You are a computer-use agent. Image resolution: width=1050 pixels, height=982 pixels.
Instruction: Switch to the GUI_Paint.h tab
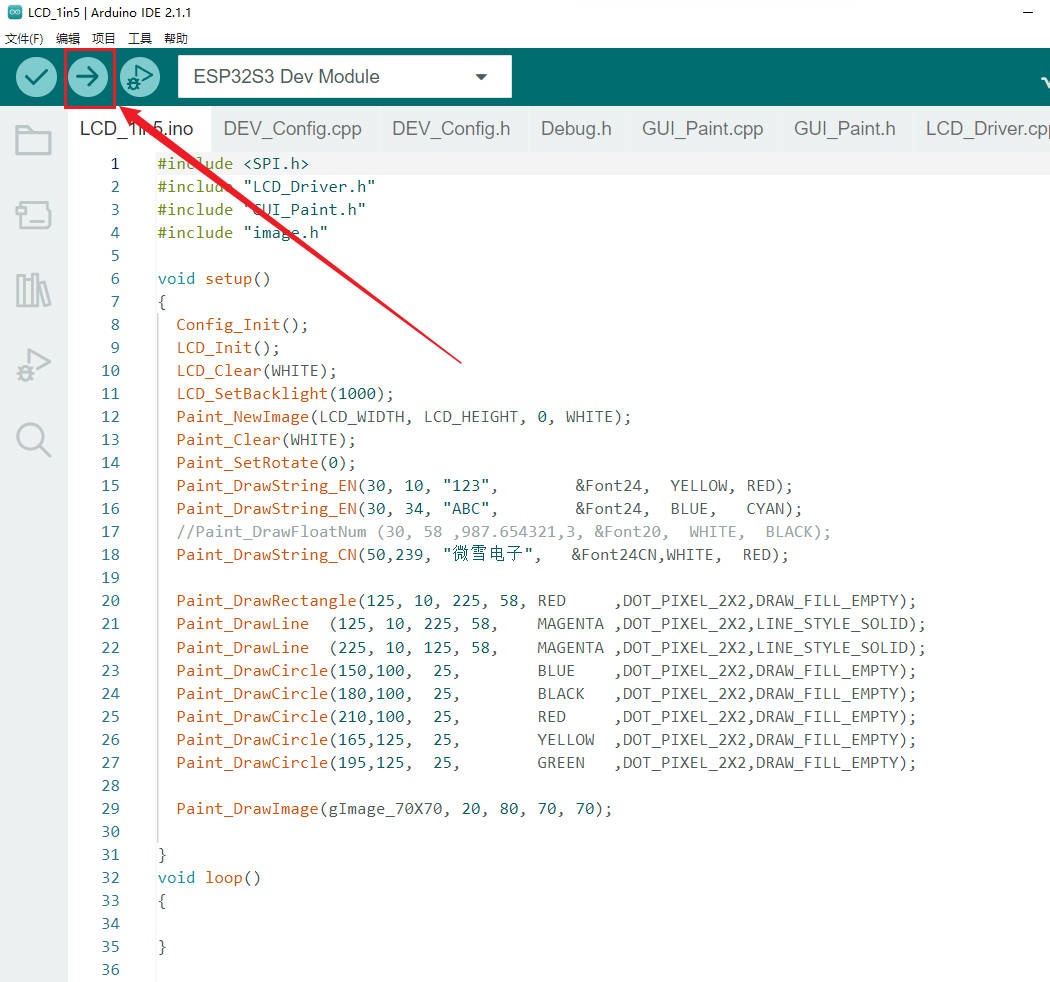(844, 129)
